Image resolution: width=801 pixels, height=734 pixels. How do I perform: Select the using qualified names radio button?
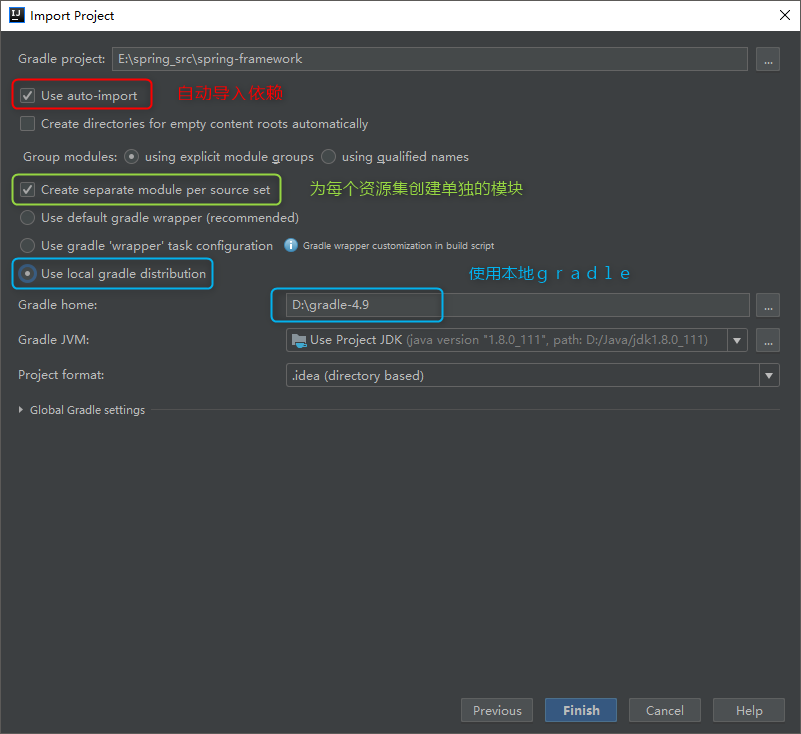pos(329,156)
